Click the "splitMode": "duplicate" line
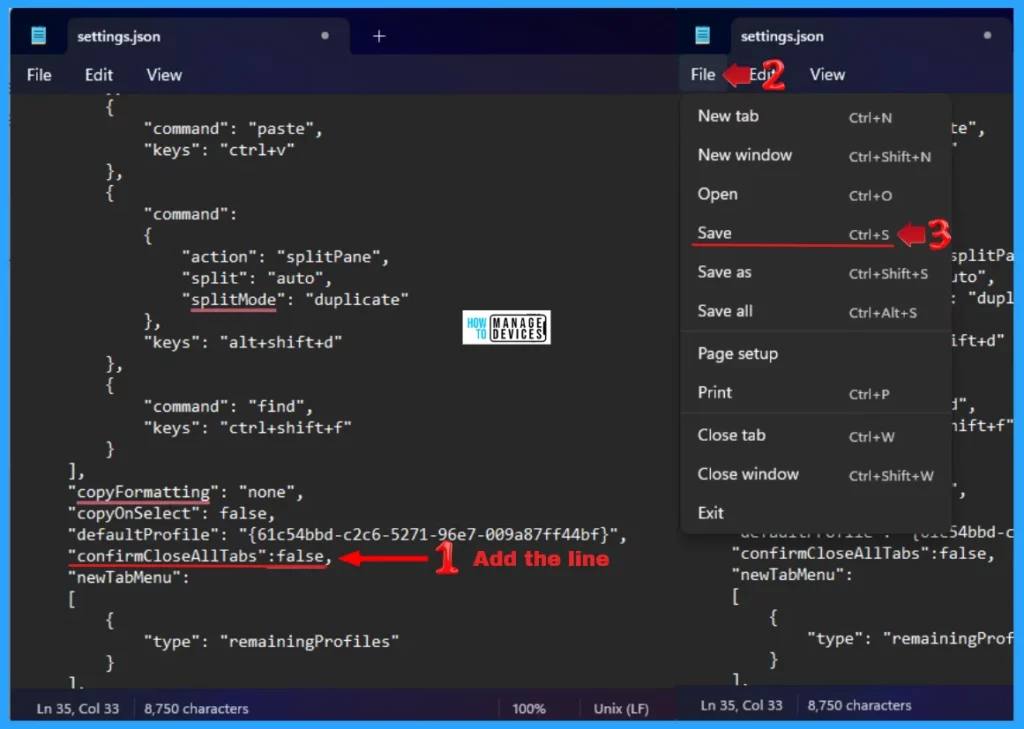Viewport: 1024px width, 729px height. tap(295, 300)
